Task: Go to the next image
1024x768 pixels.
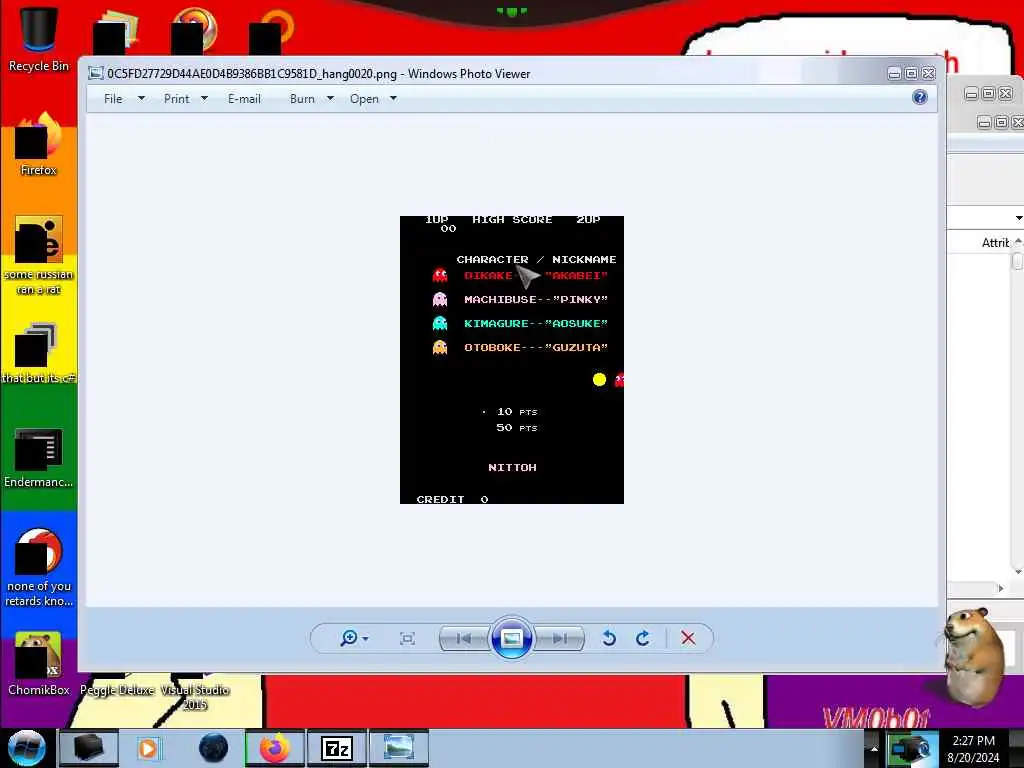Action: 560,639
